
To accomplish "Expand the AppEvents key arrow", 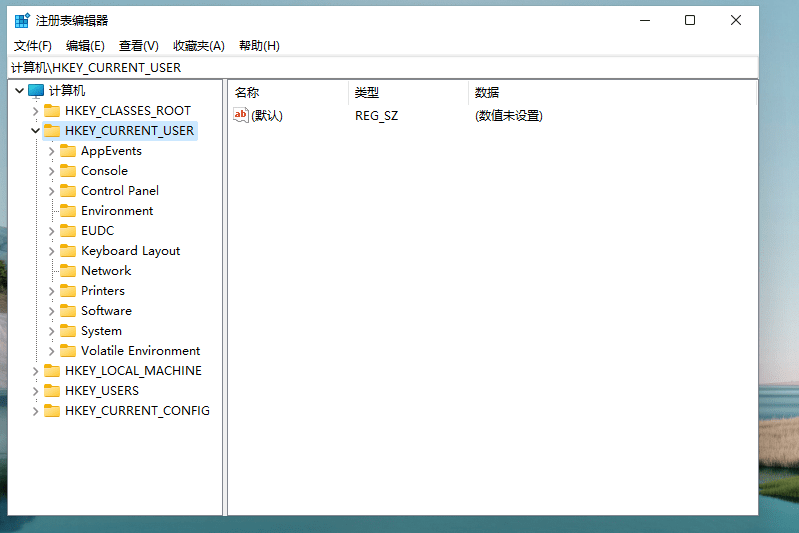I will pos(51,151).
